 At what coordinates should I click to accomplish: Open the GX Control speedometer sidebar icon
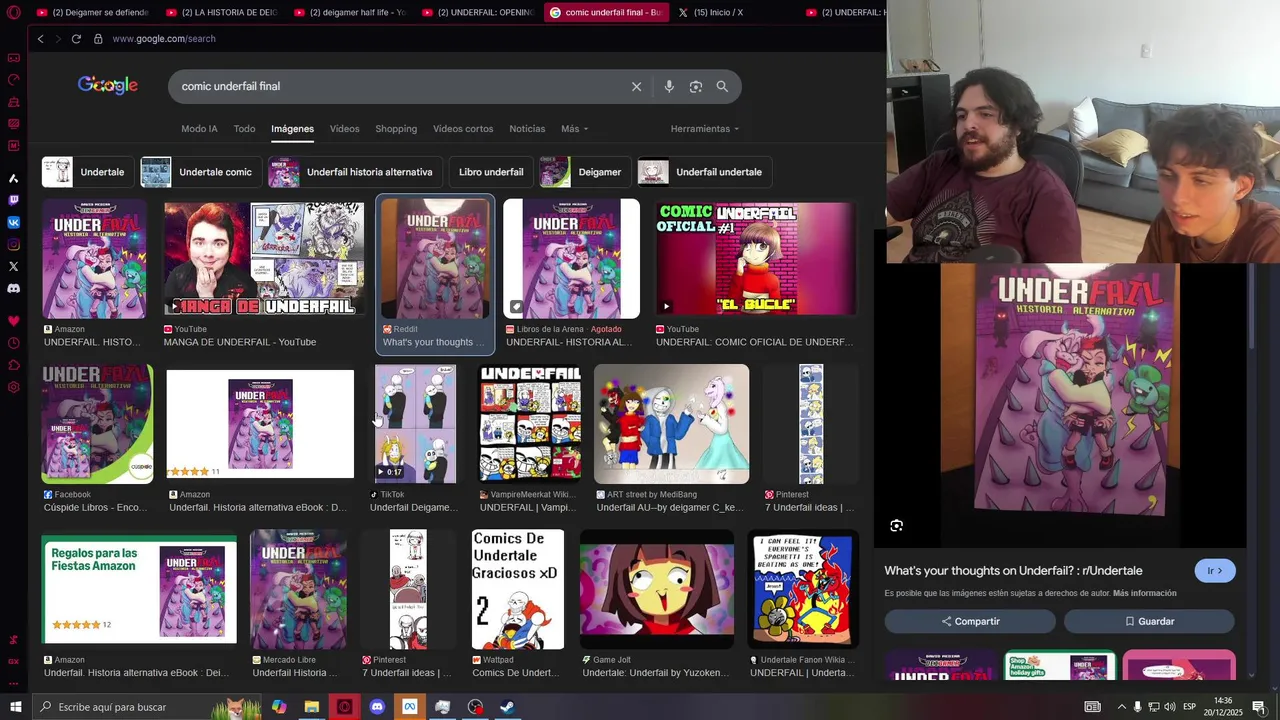pyautogui.click(x=13, y=80)
